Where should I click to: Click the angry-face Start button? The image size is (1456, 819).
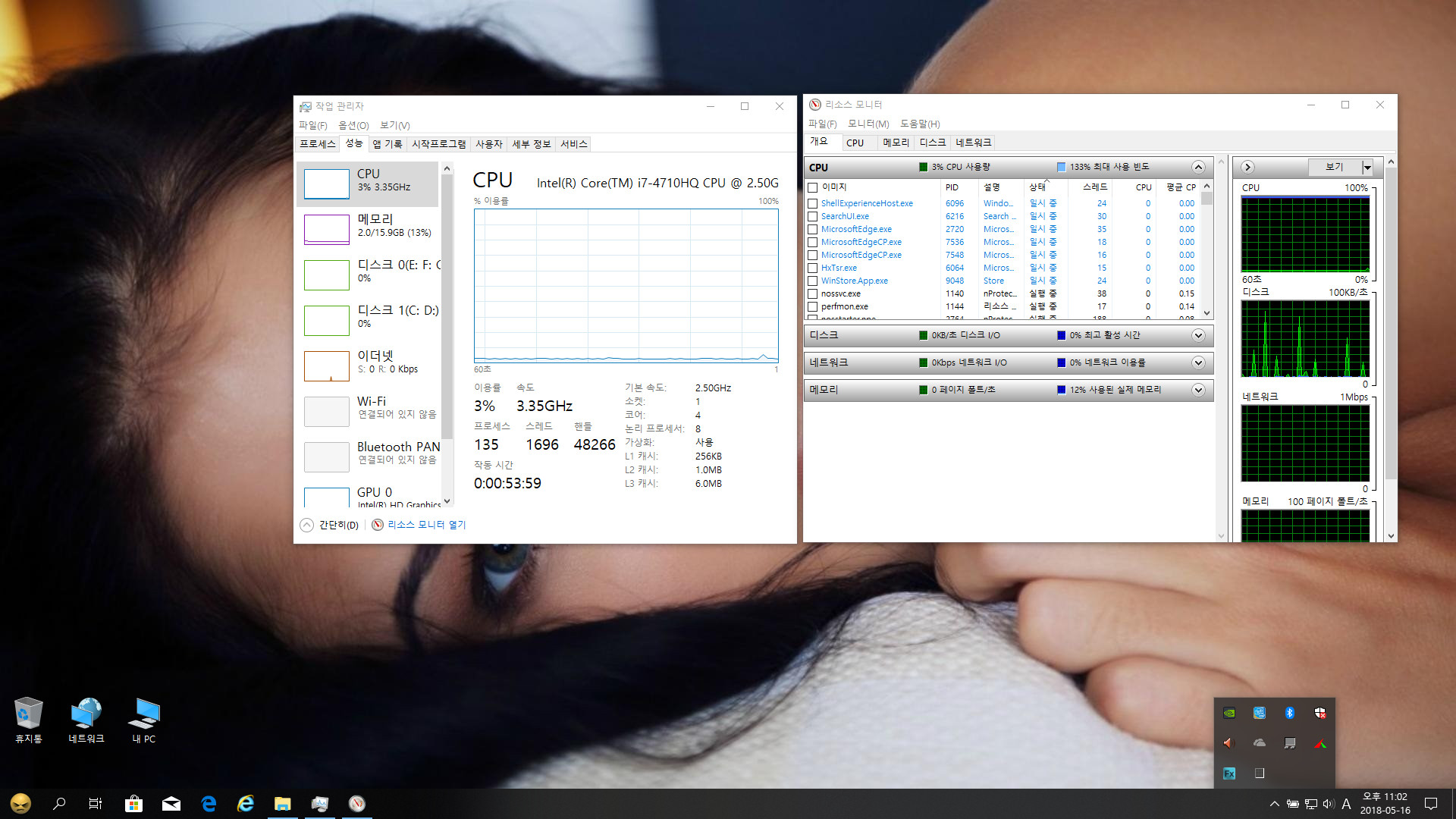pos(20,804)
